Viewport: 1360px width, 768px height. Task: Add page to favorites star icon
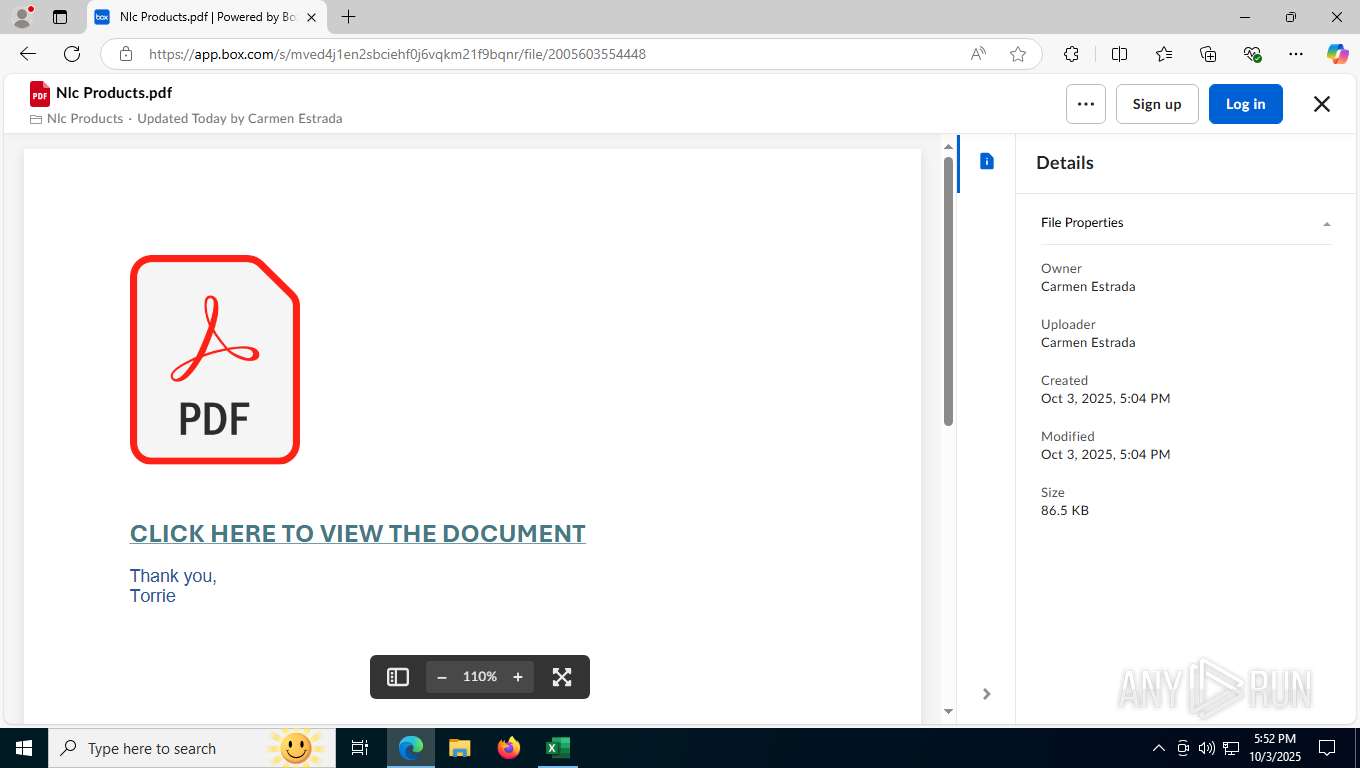point(1018,54)
